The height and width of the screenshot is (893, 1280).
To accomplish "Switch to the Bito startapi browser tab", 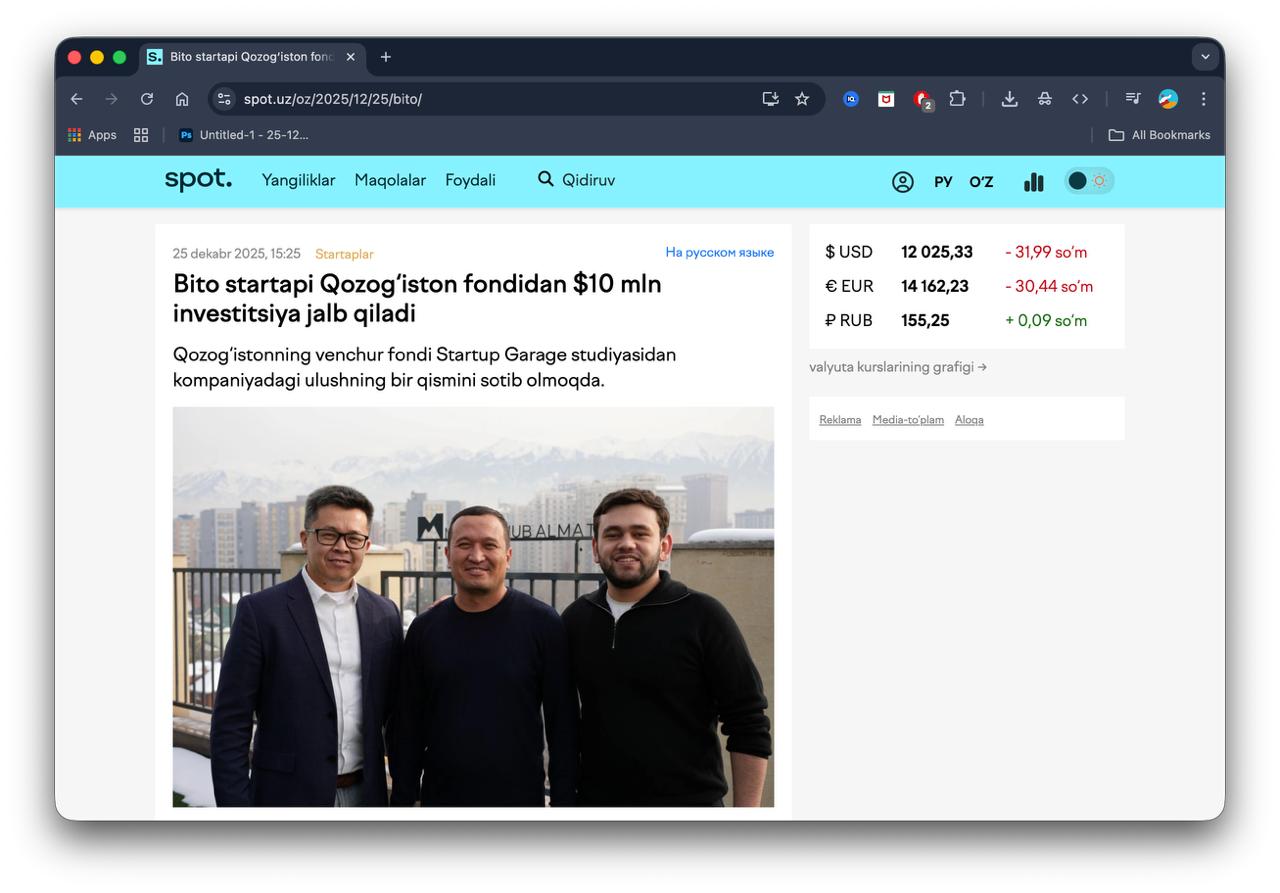I will (247, 57).
